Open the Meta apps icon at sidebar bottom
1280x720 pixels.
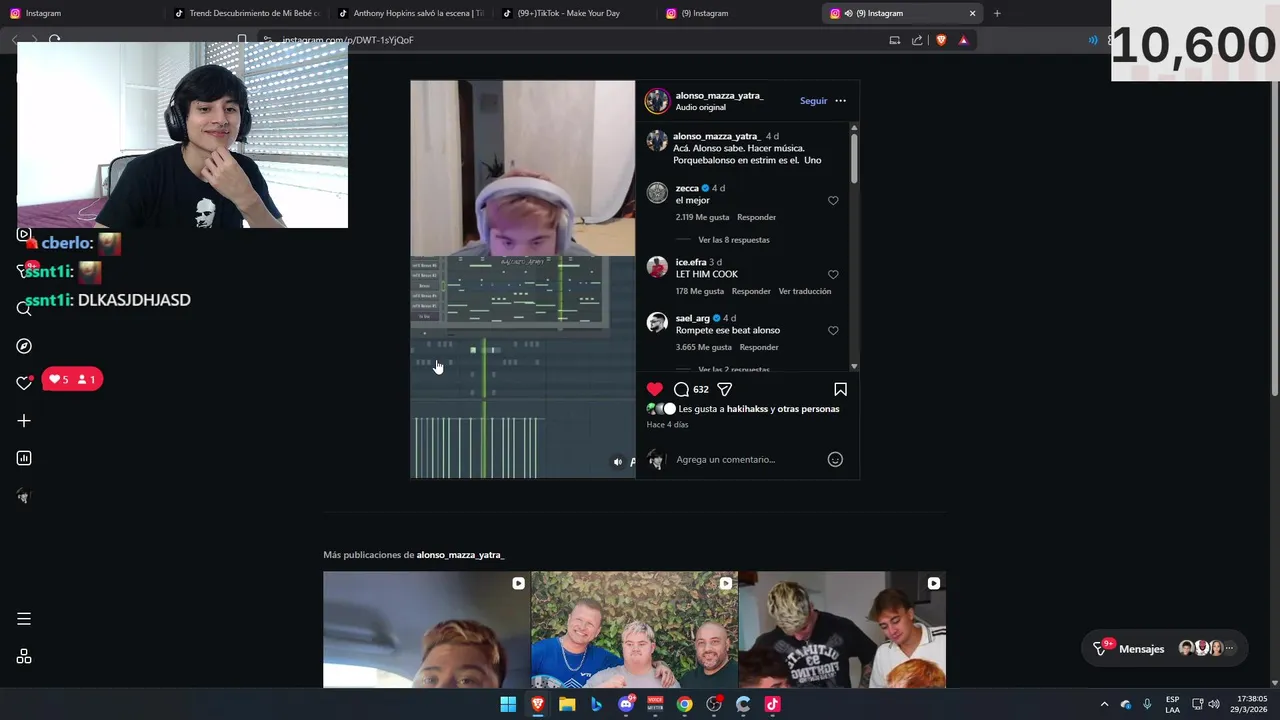coord(24,657)
